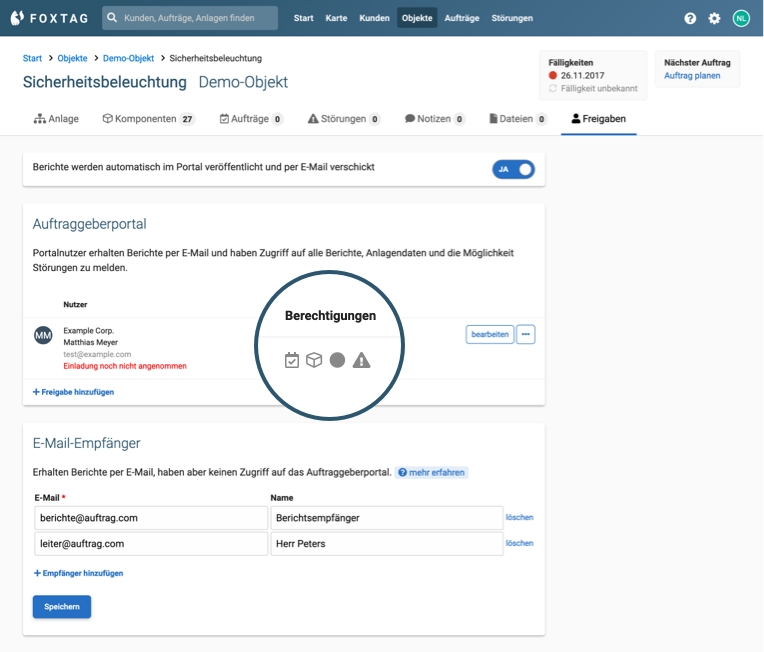Toggle automatic report publishing switch
764x652 pixels.
pos(513,169)
